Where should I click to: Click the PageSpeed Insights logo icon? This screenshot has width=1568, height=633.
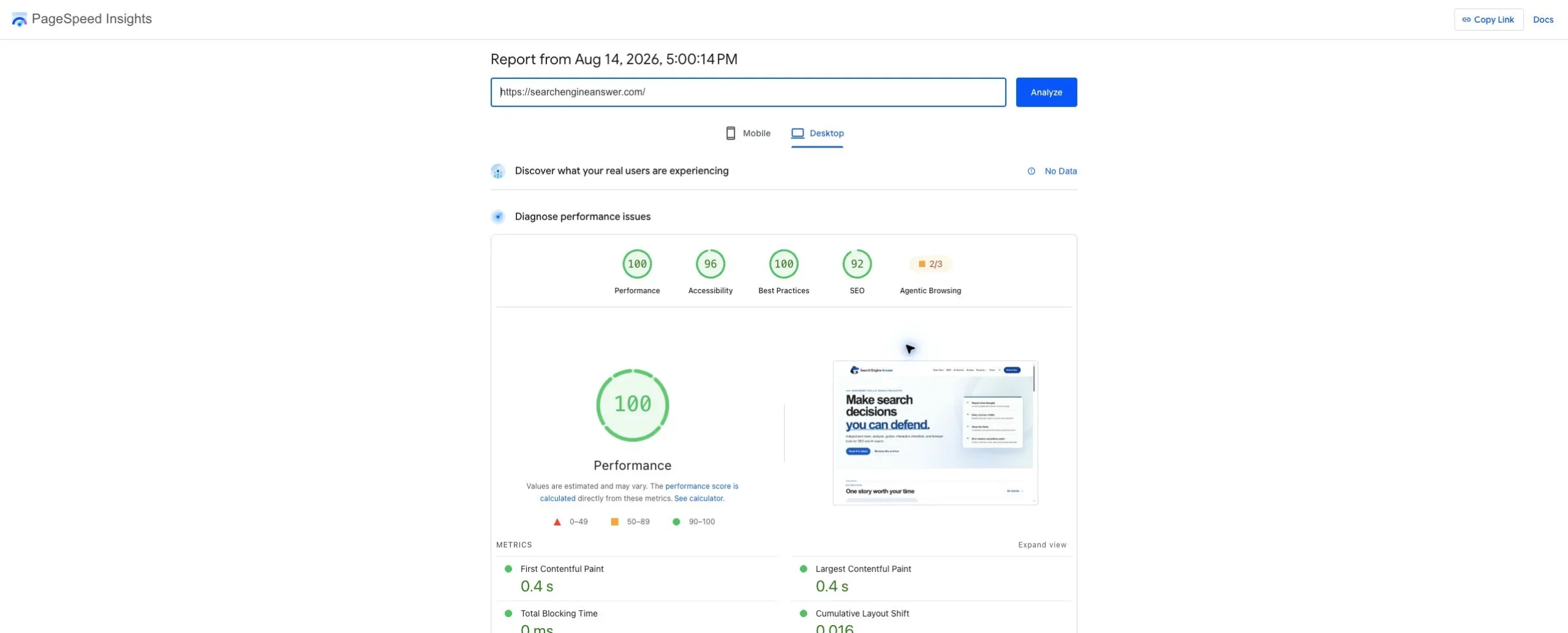[19, 20]
